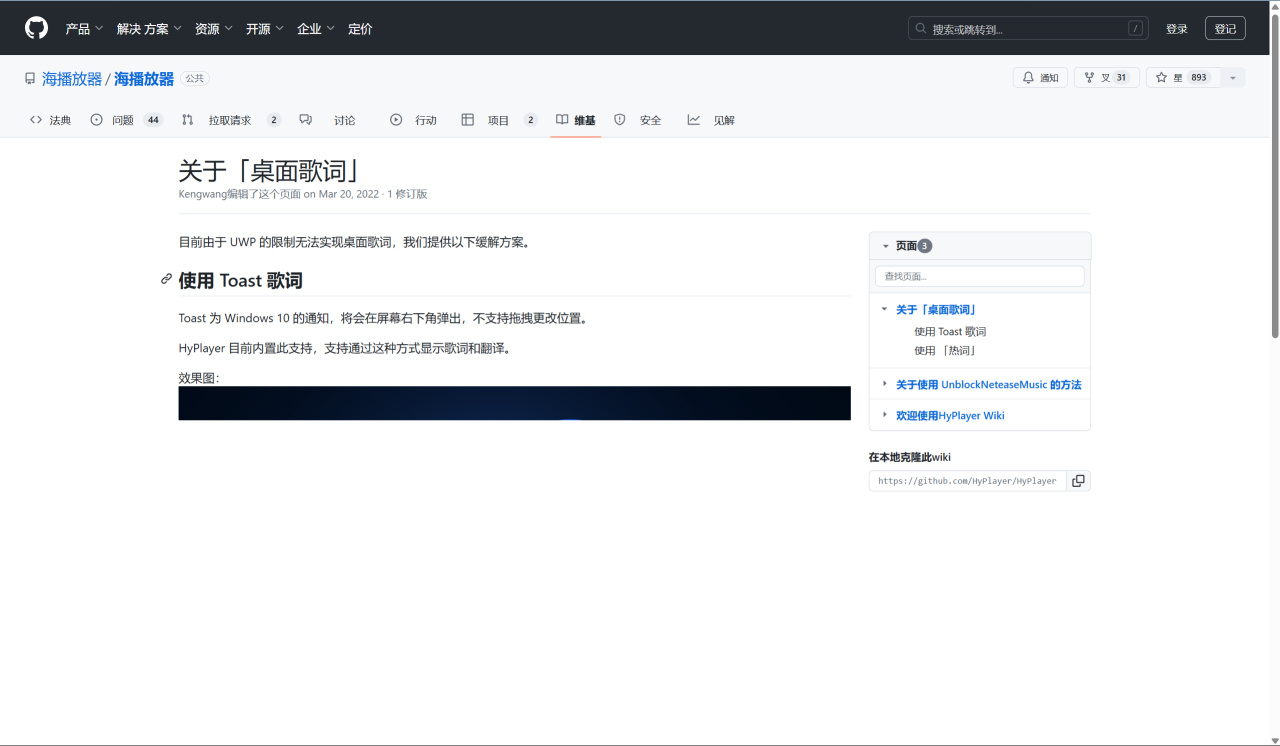1280x746 pixels.
Task: Switch to the 行动 tab
Action: coord(414,120)
